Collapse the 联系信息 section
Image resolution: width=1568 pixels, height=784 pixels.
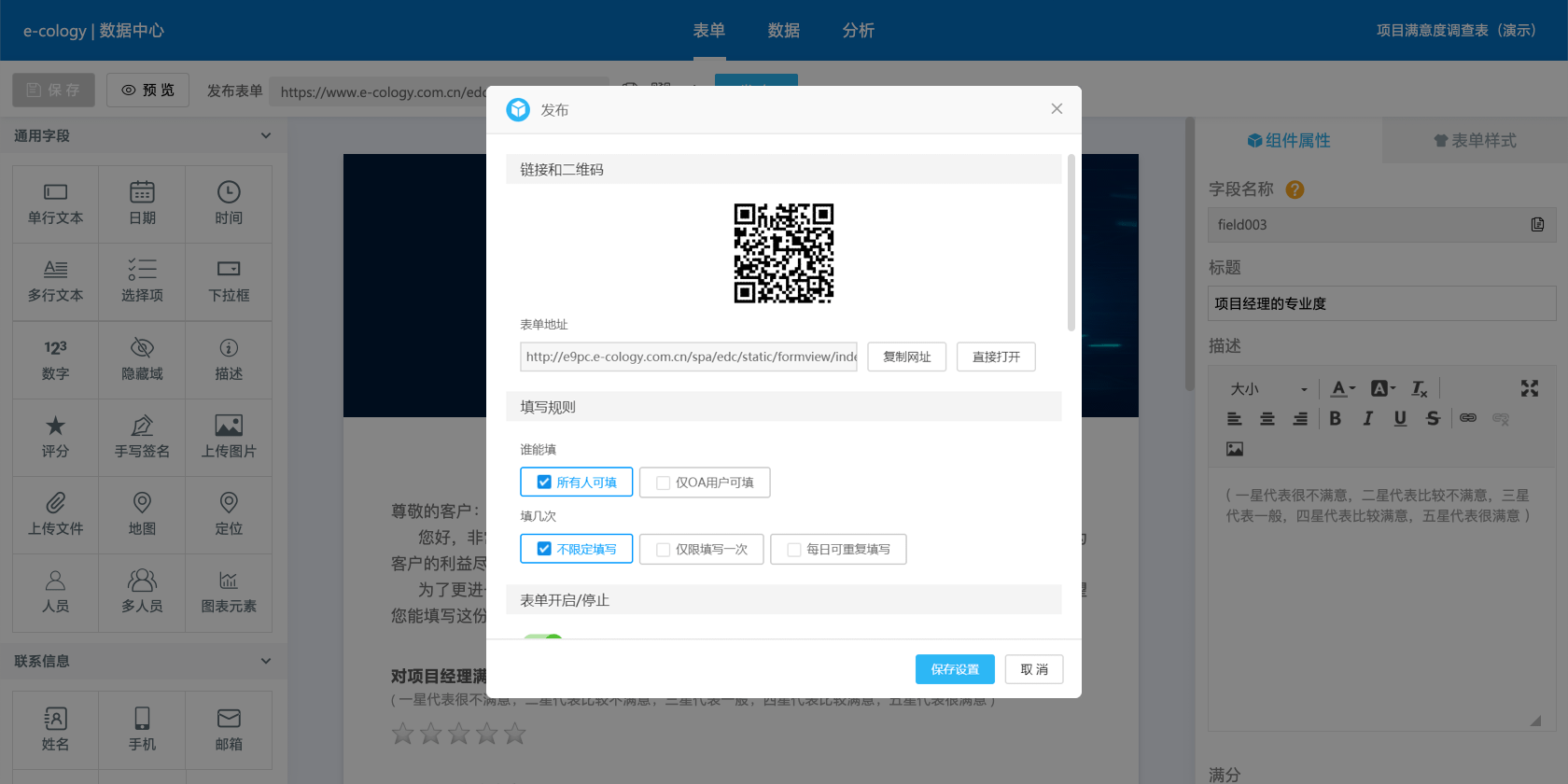(x=266, y=662)
